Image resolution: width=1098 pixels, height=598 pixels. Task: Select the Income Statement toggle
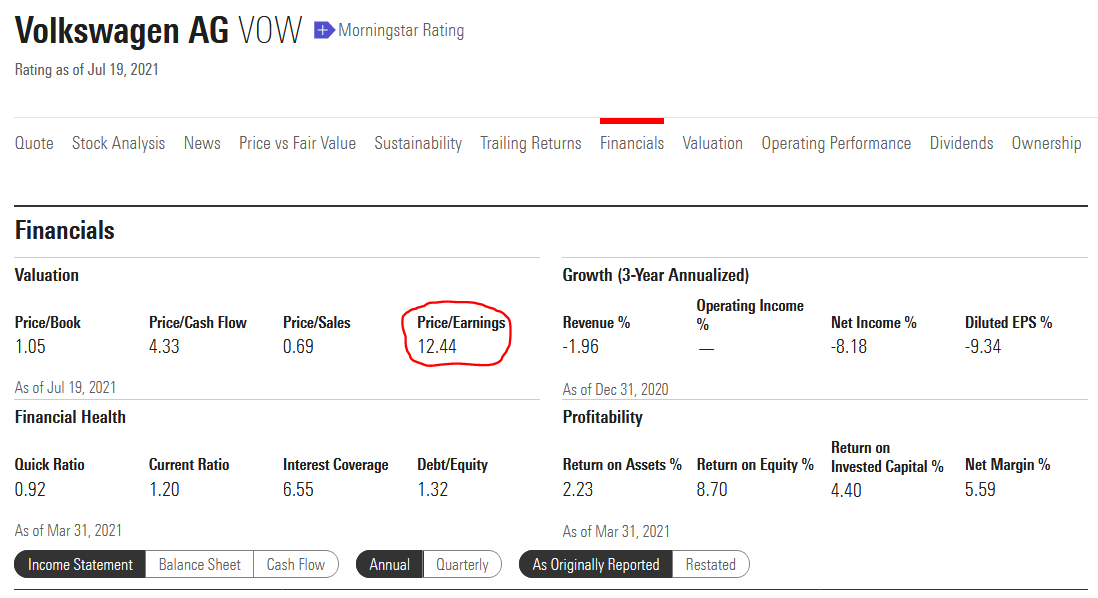80,564
